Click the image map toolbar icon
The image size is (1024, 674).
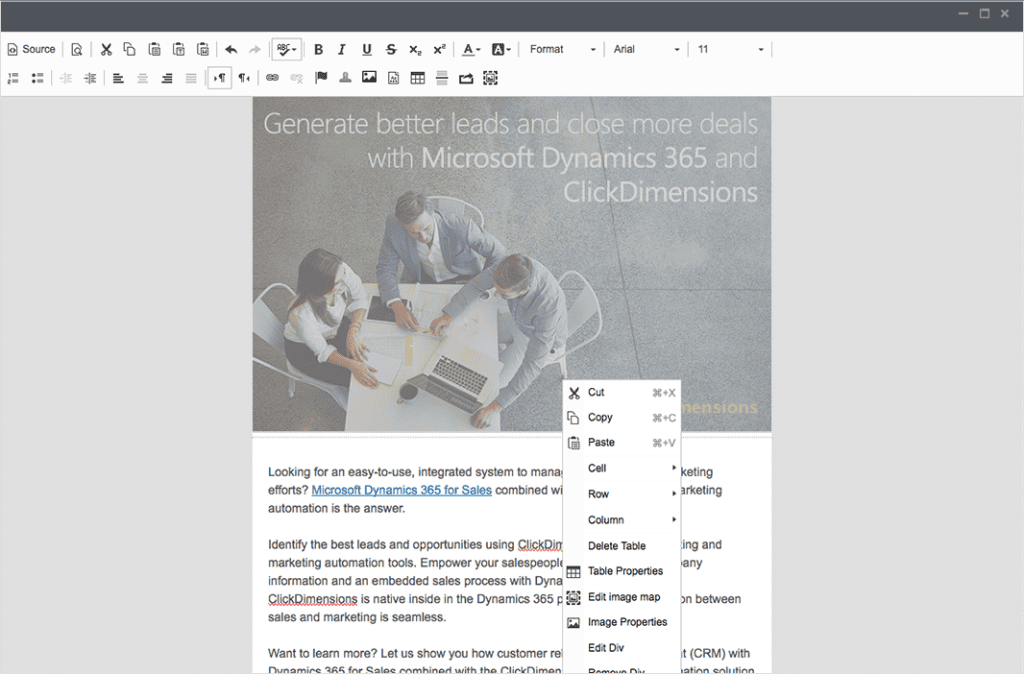(x=490, y=78)
